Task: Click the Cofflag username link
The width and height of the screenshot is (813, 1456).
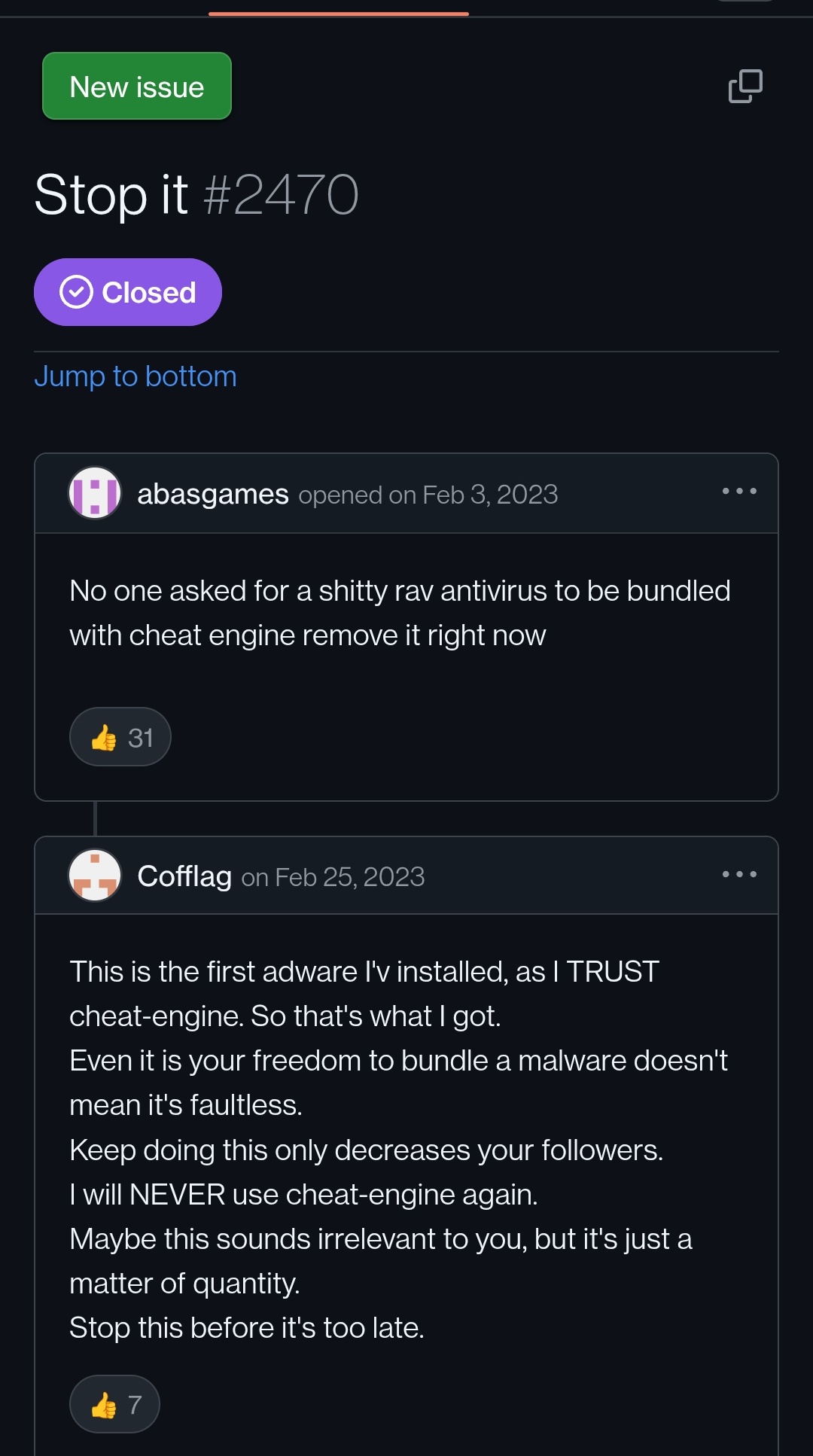Action: [184, 876]
